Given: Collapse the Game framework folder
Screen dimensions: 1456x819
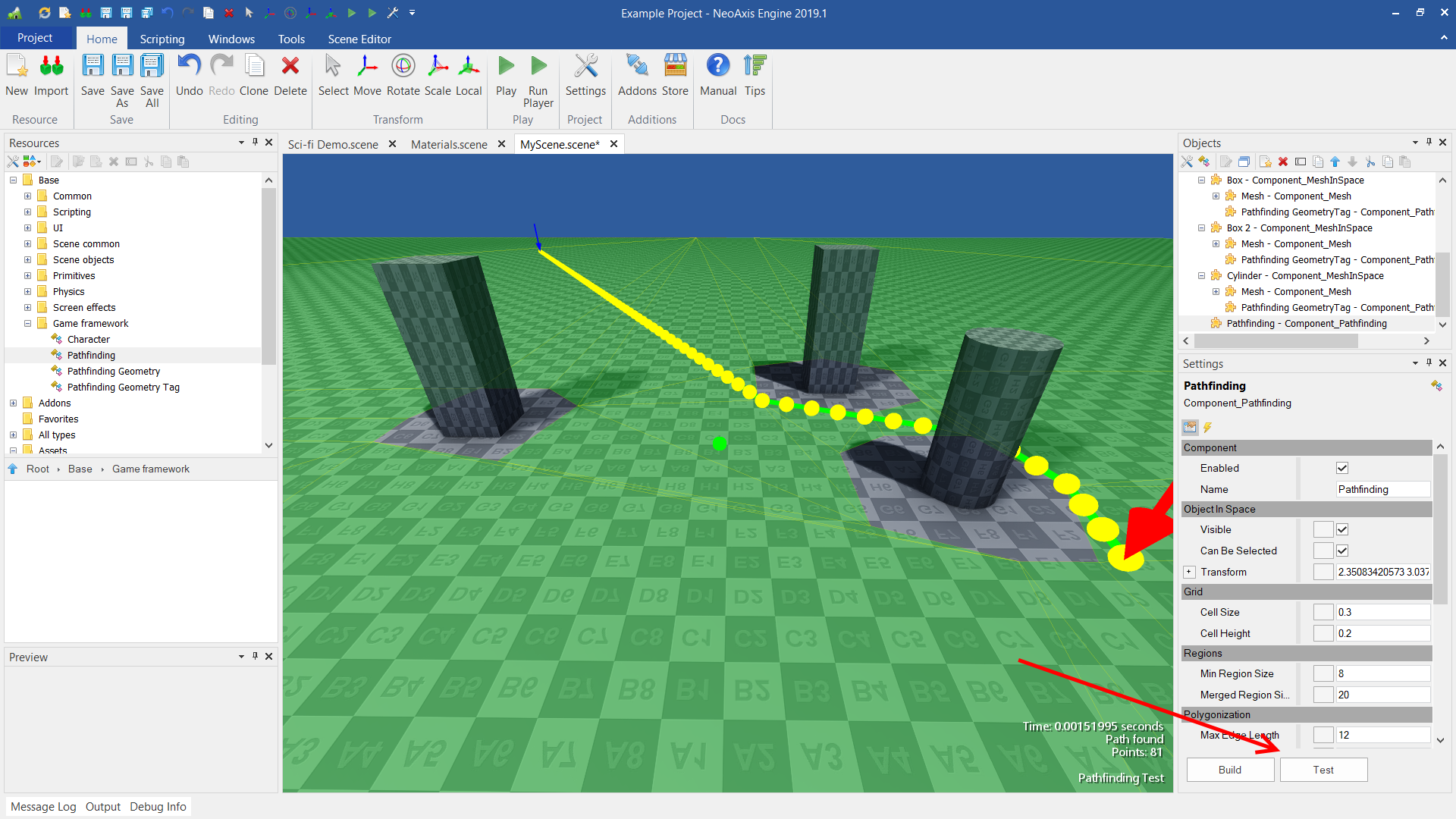Looking at the screenshot, I should point(27,324).
